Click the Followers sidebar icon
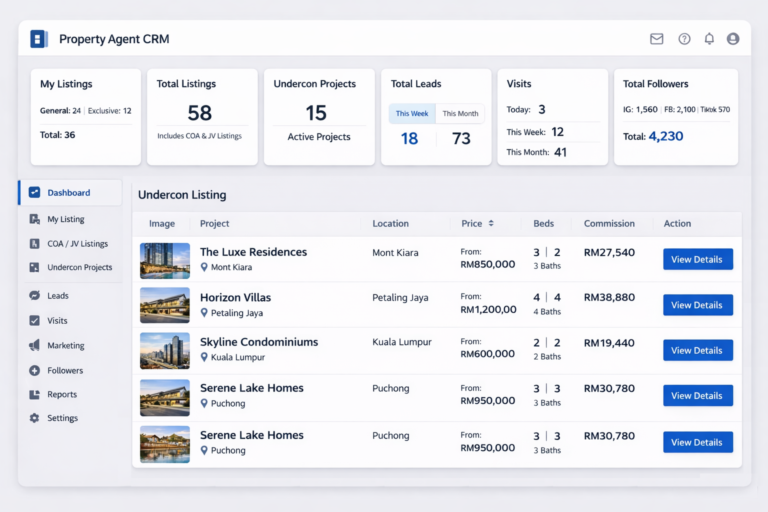 (x=35, y=370)
